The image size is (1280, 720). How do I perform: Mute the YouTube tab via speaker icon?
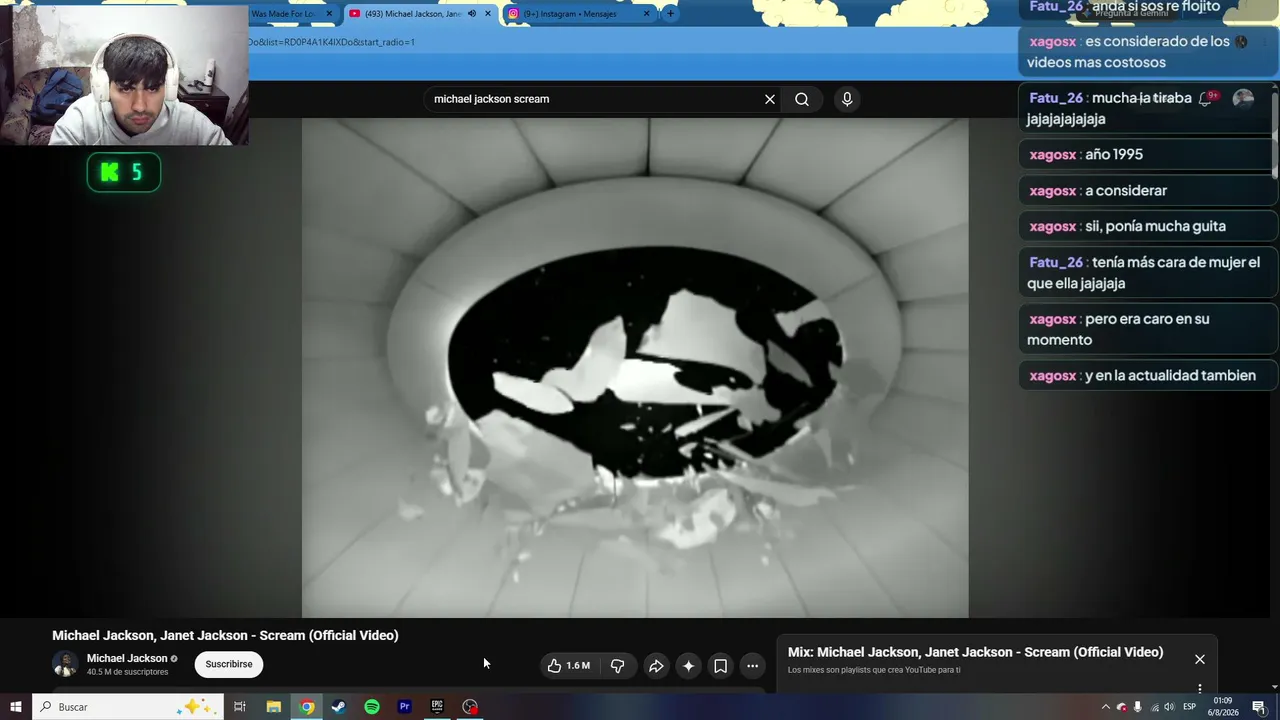472,14
